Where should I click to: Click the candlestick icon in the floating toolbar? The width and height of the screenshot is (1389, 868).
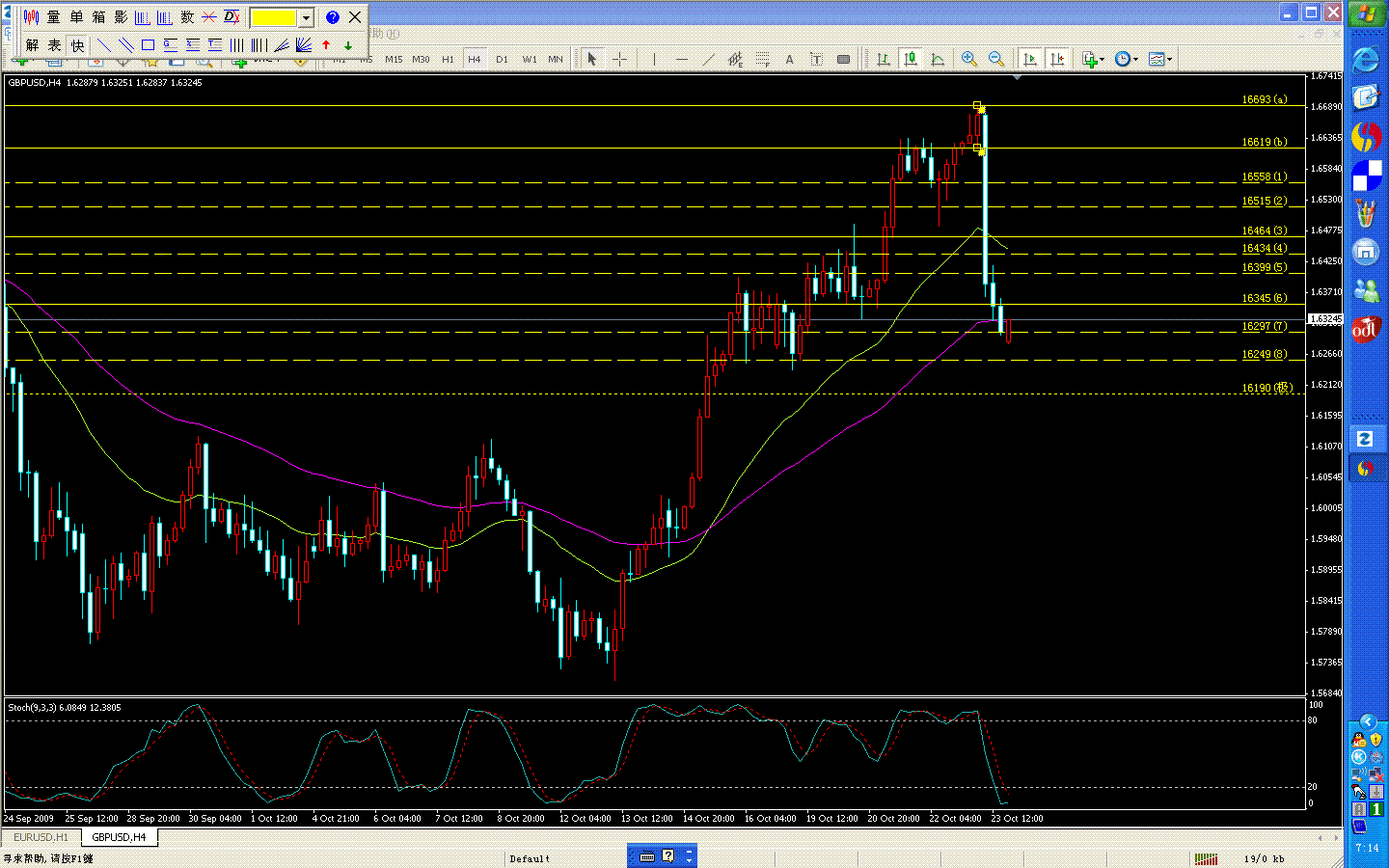[31, 17]
